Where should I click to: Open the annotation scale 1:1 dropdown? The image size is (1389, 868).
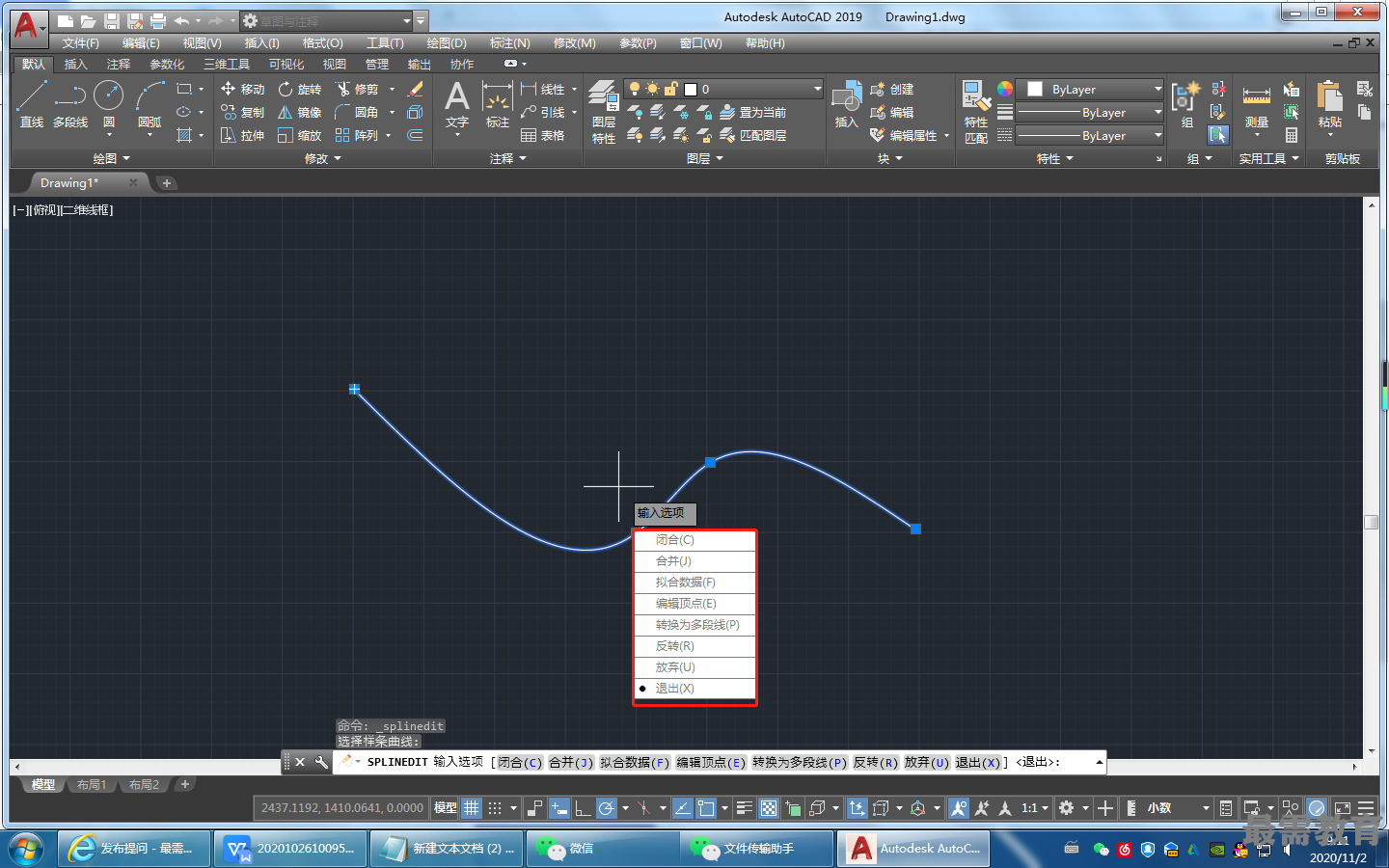point(1035,808)
